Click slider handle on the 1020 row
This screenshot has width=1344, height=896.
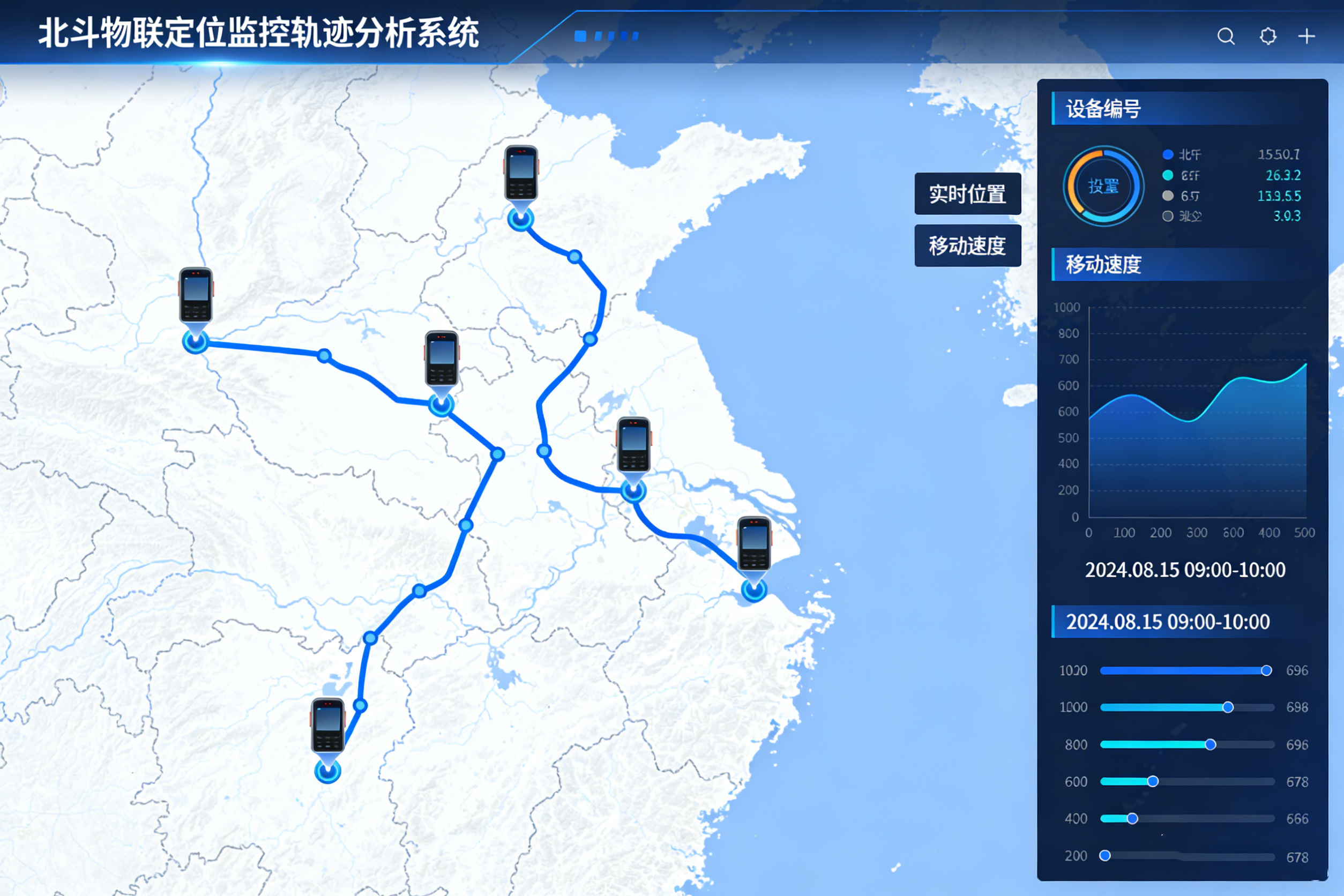[1266, 670]
